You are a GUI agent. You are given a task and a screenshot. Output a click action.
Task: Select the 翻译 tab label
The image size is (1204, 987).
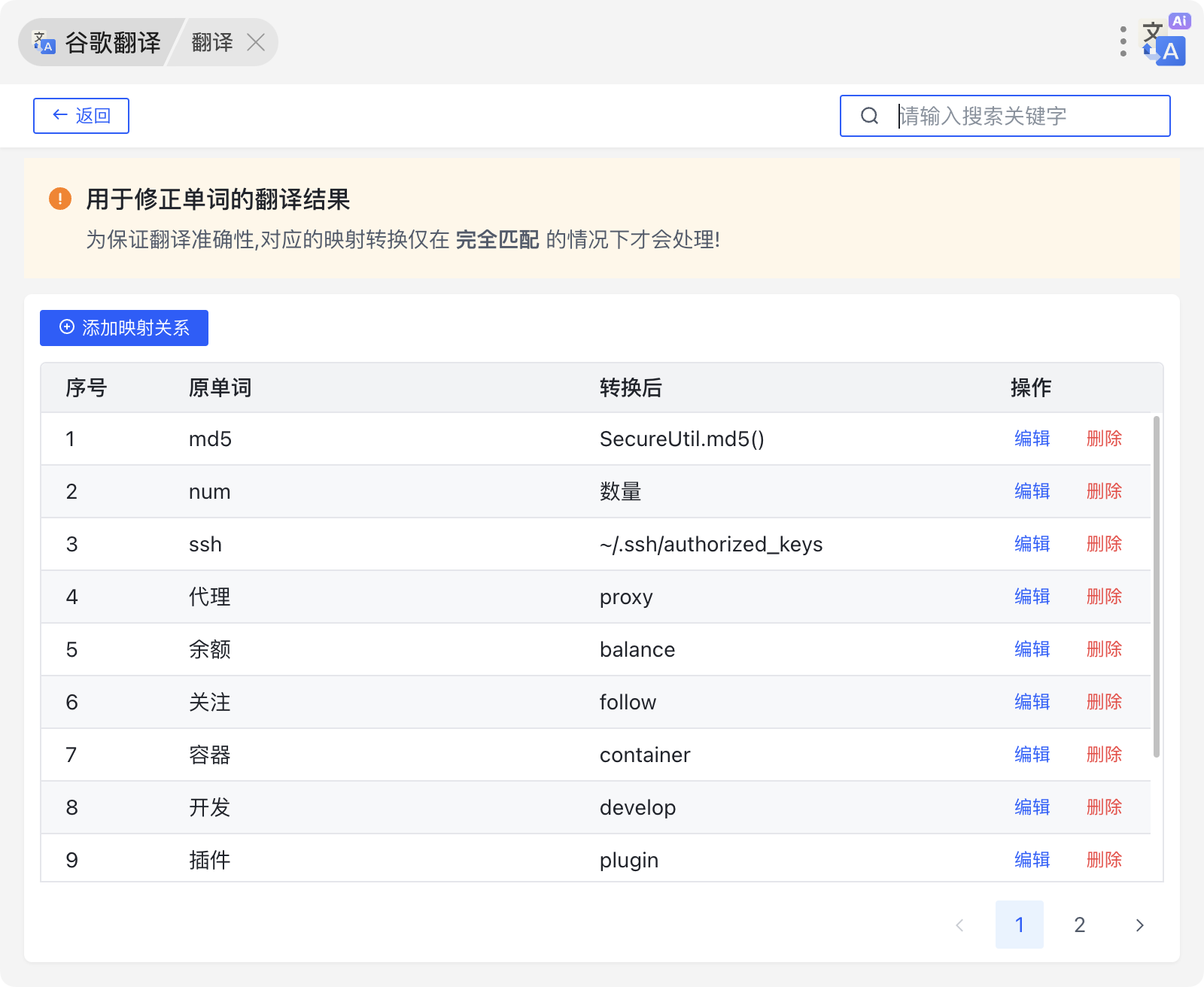(x=212, y=42)
